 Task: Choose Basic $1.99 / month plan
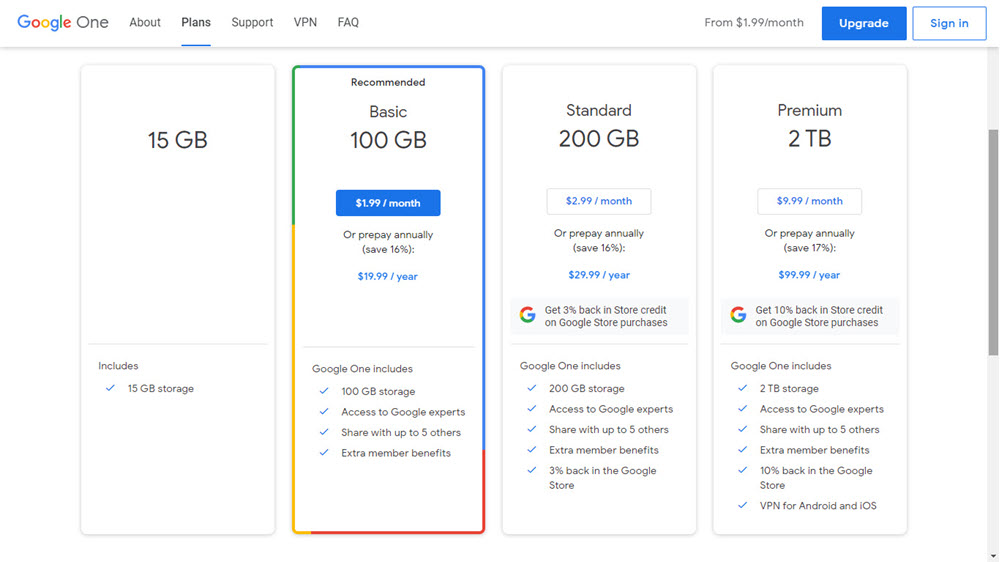coord(388,203)
